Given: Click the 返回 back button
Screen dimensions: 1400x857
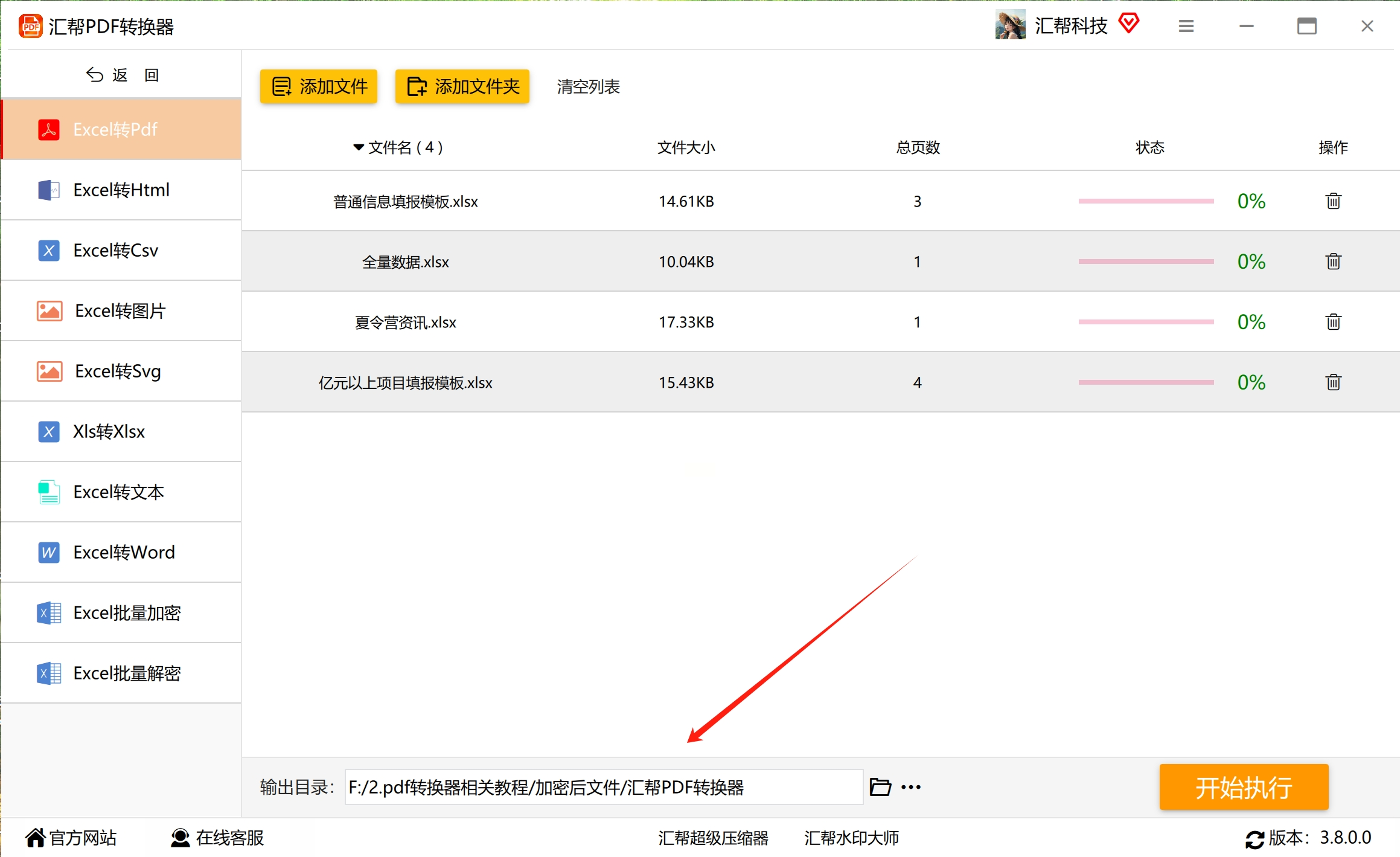Looking at the screenshot, I should [123, 75].
